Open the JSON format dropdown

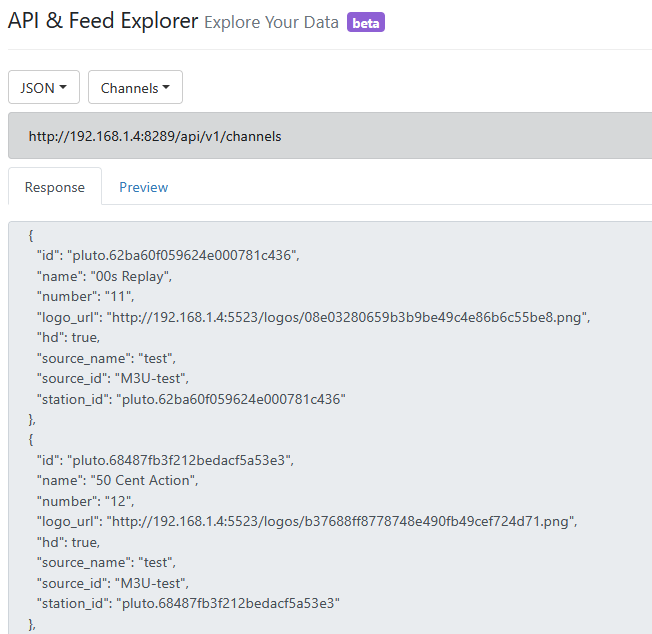point(44,88)
